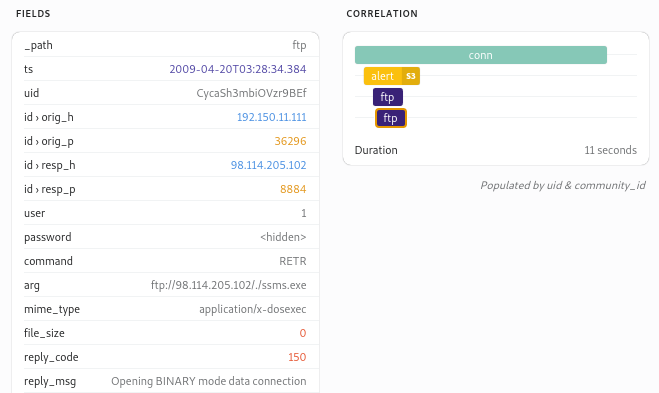The width and height of the screenshot is (659, 393).
Task: Click the hidden password value
Action: 283,237
